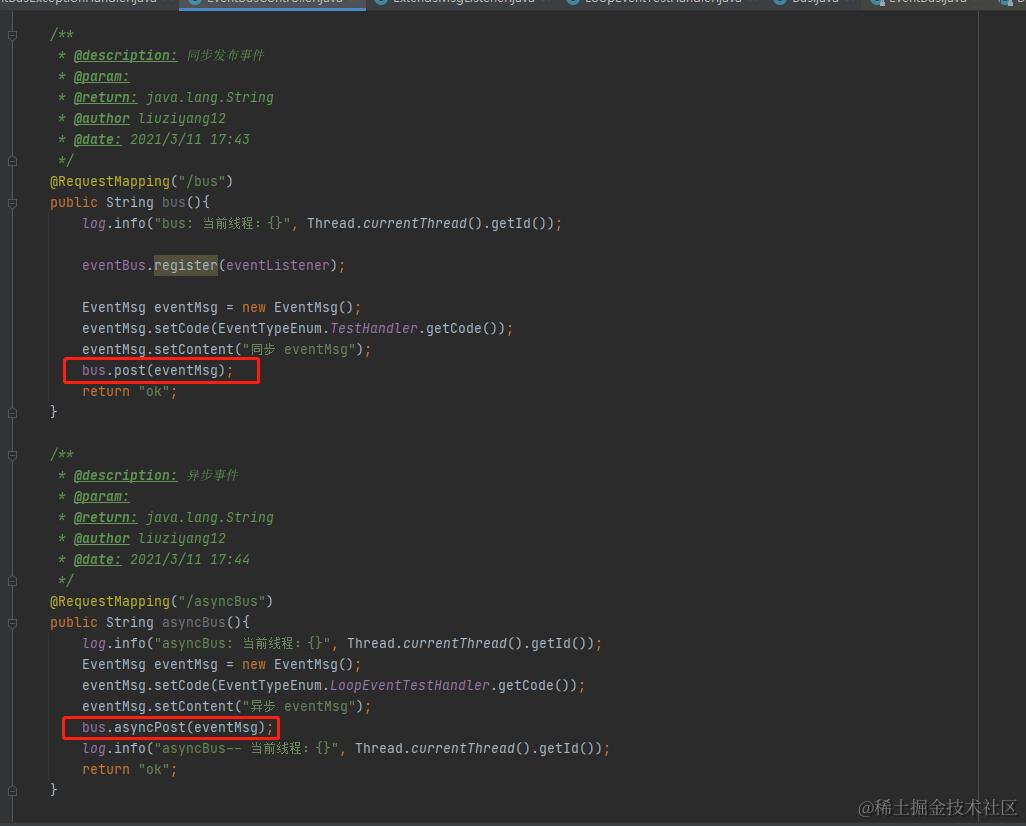
Task: Collapse the asyncBus() method body
Action: point(12,623)
